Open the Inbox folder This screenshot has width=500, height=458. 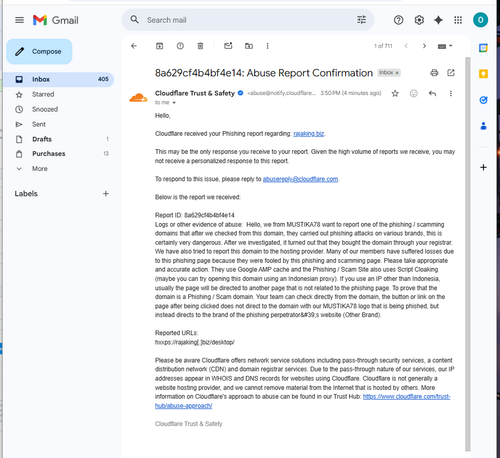point(59,79)
